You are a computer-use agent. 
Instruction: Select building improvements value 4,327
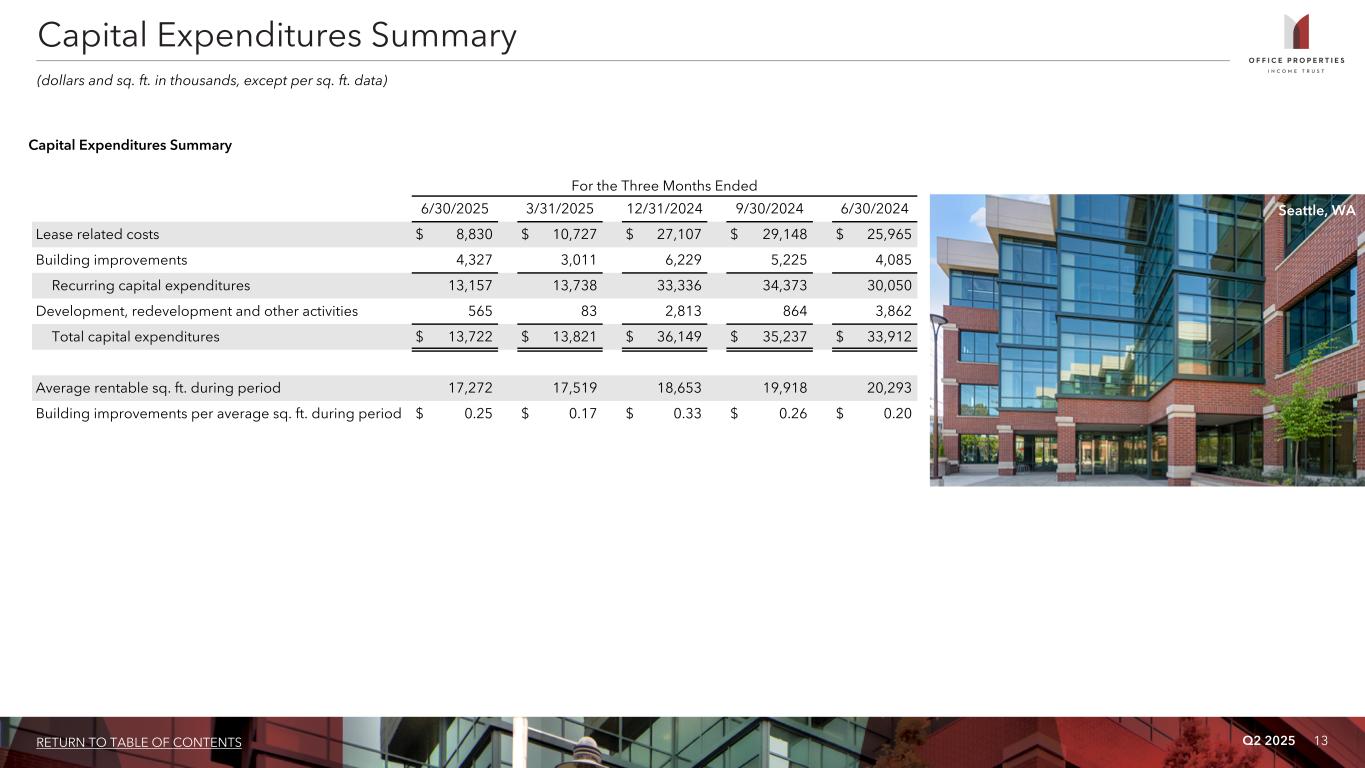pos(474,260)
